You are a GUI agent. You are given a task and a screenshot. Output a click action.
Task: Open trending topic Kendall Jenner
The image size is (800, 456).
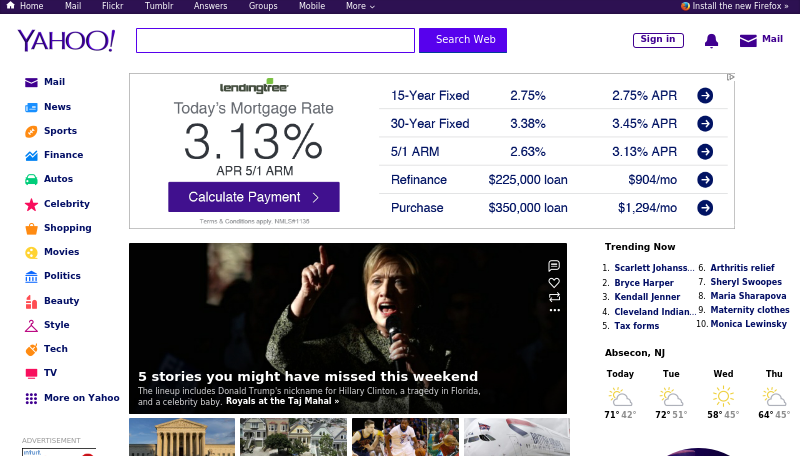[647, 297]
